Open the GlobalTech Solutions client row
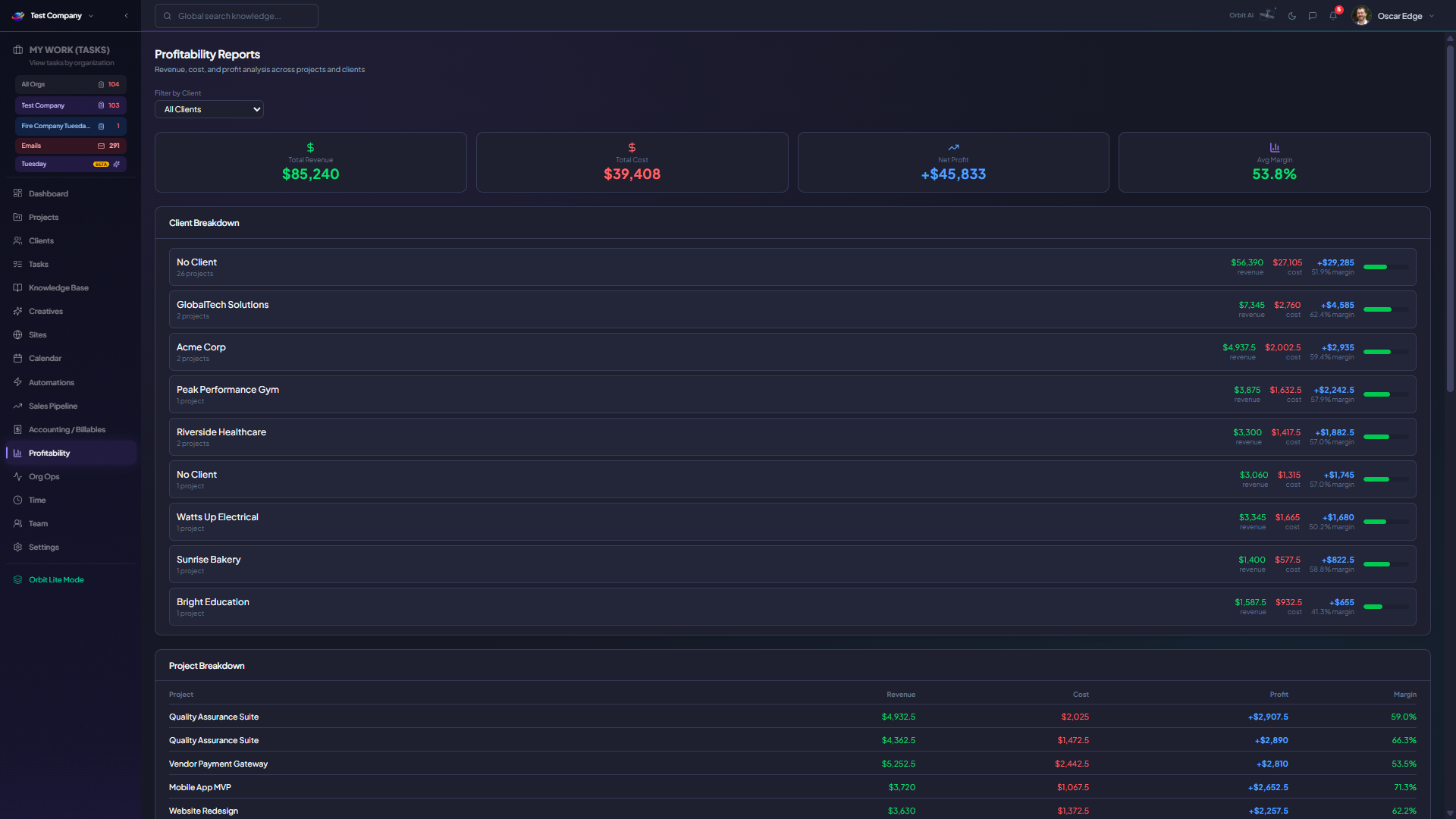1456x819 pixels. tap(792, 309)
